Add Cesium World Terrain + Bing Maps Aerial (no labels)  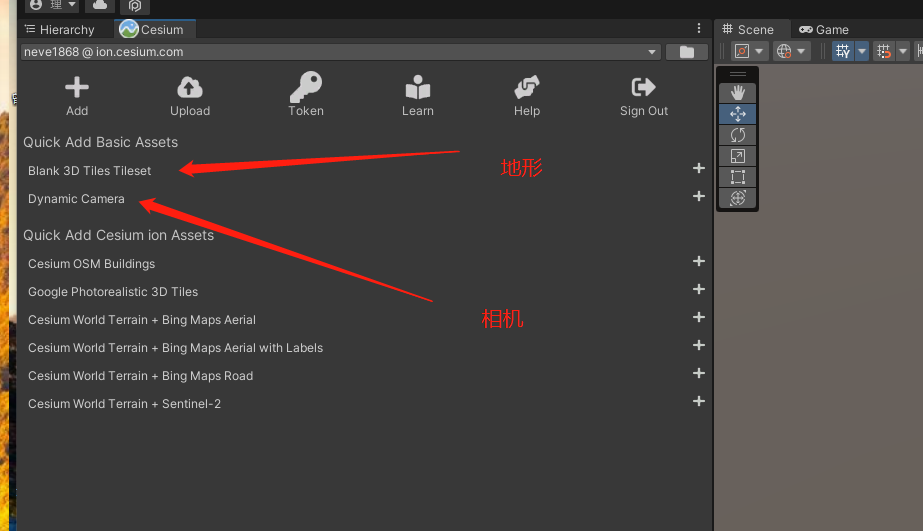(x=699, y=317)
